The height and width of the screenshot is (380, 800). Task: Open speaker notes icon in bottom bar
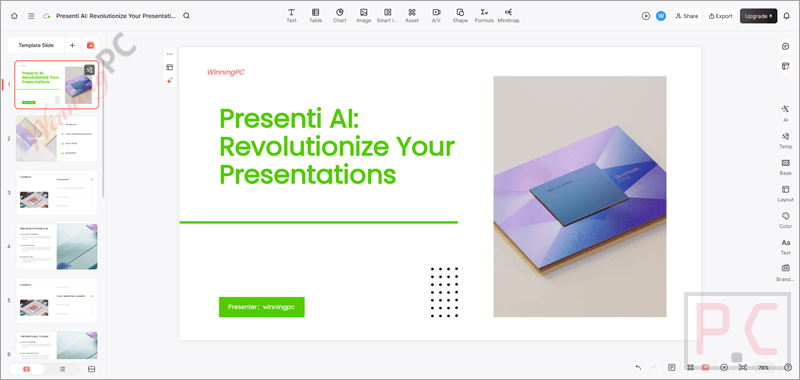(672, 367)
